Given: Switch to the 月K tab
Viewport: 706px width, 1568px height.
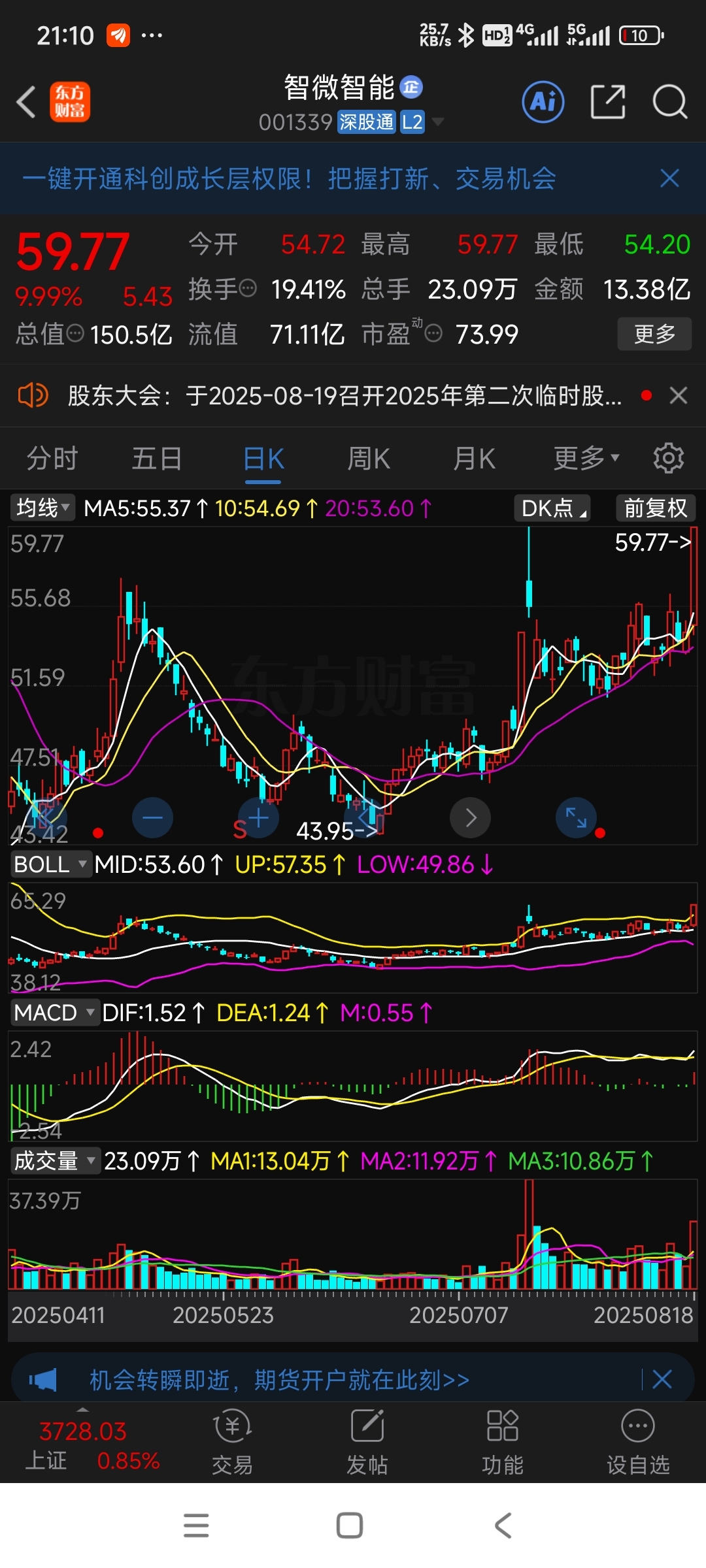Looking at the screenshot, I should [474, 459].
